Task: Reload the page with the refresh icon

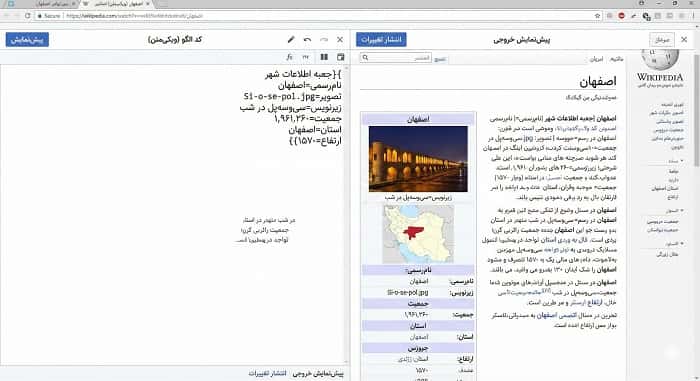Action: (28, 16)
